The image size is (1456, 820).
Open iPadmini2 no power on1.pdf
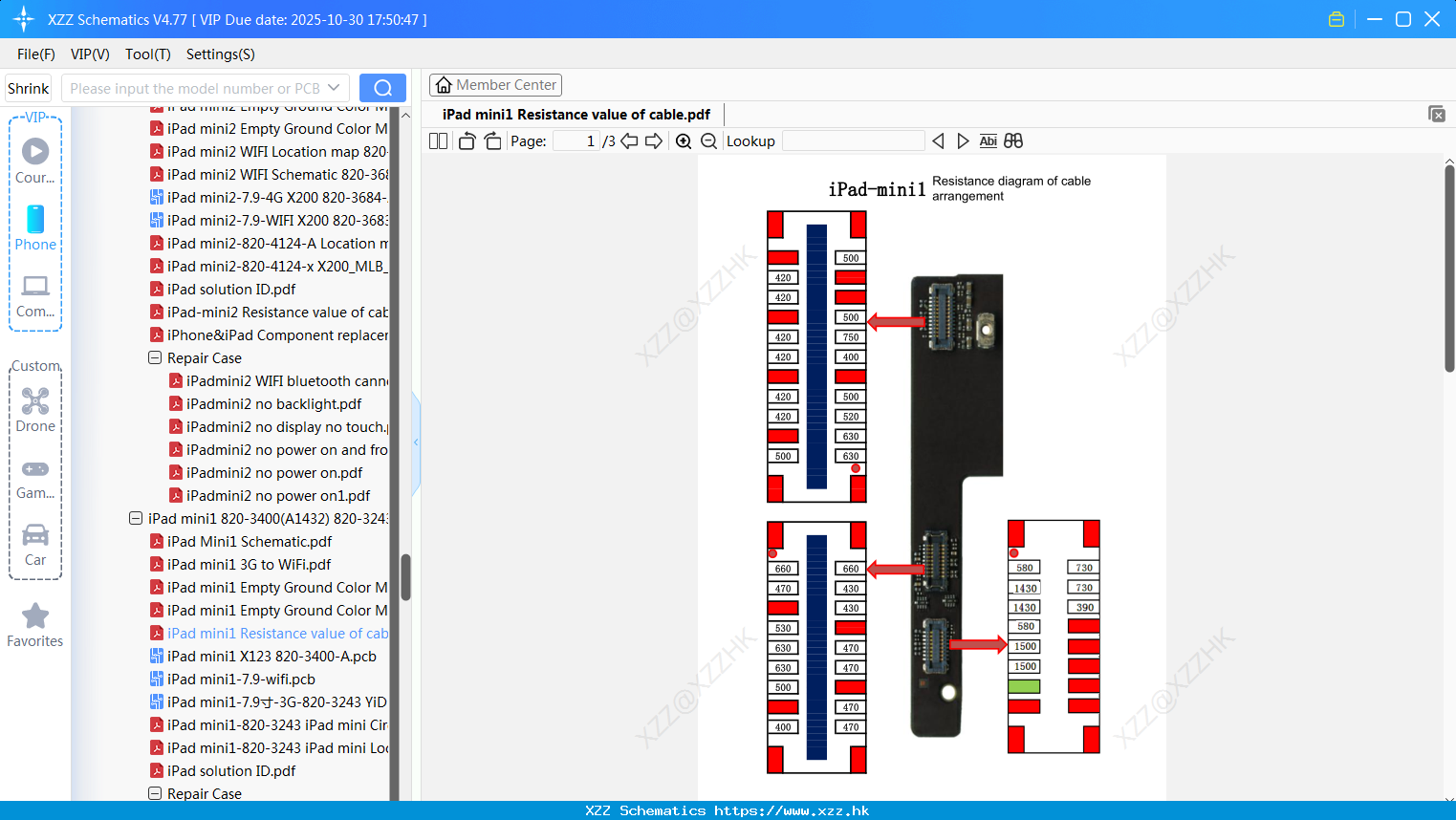click(270, 496)
